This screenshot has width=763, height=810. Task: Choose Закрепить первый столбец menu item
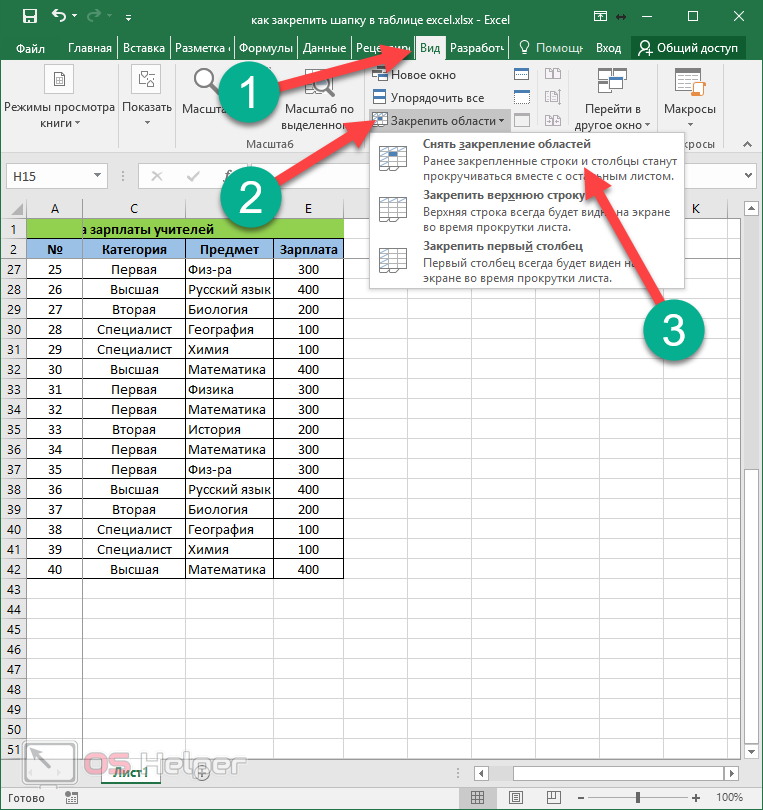click(527, 261)
